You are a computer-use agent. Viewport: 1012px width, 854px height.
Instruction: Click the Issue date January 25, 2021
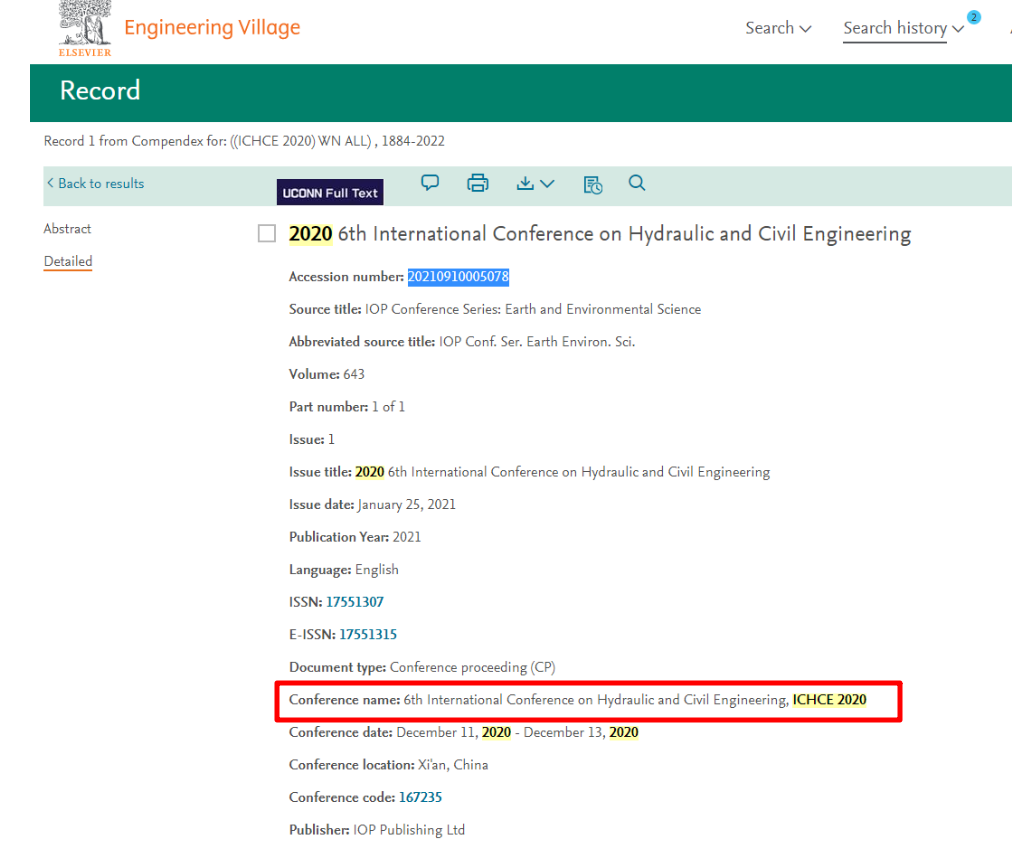tap(372, 504)
